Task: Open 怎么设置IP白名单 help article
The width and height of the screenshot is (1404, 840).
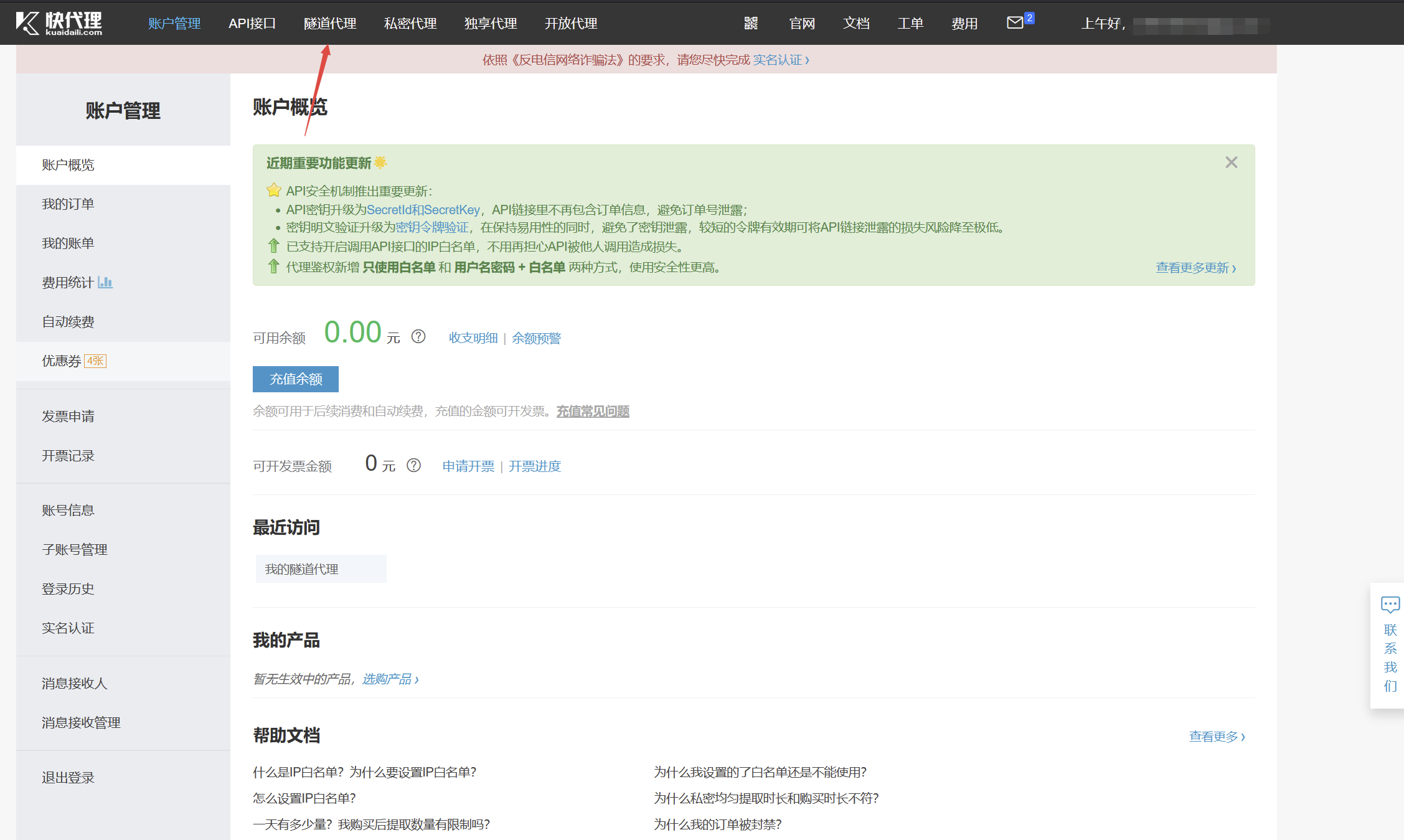Action: click(x=304, y=798)
